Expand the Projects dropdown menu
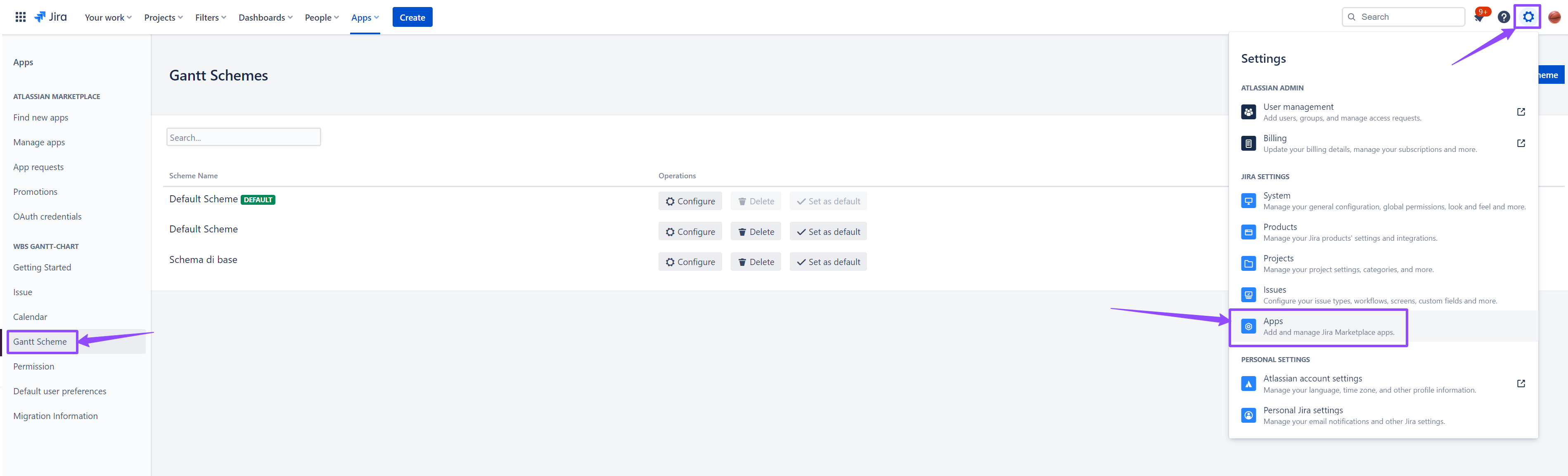This screenshot has height=476, width=1568. tap(163, 18)
